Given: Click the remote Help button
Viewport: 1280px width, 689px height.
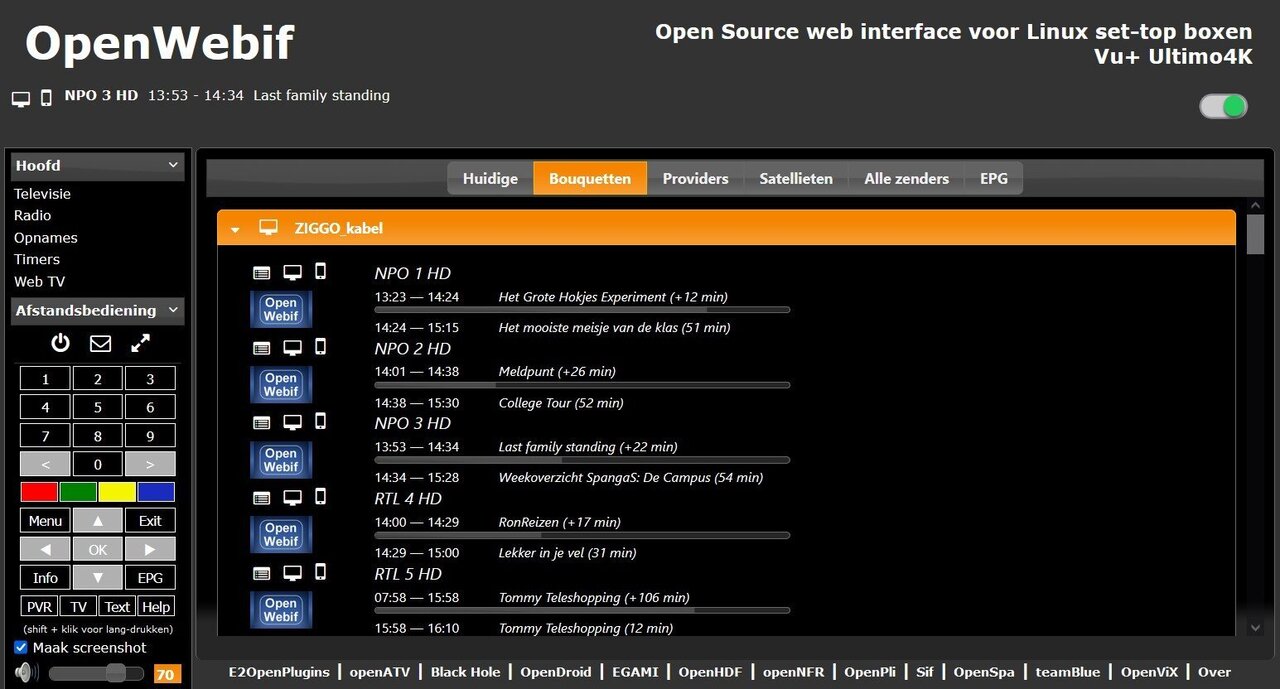Looking at the screenshot, I should pyautogui.click(x=156, y=607).
